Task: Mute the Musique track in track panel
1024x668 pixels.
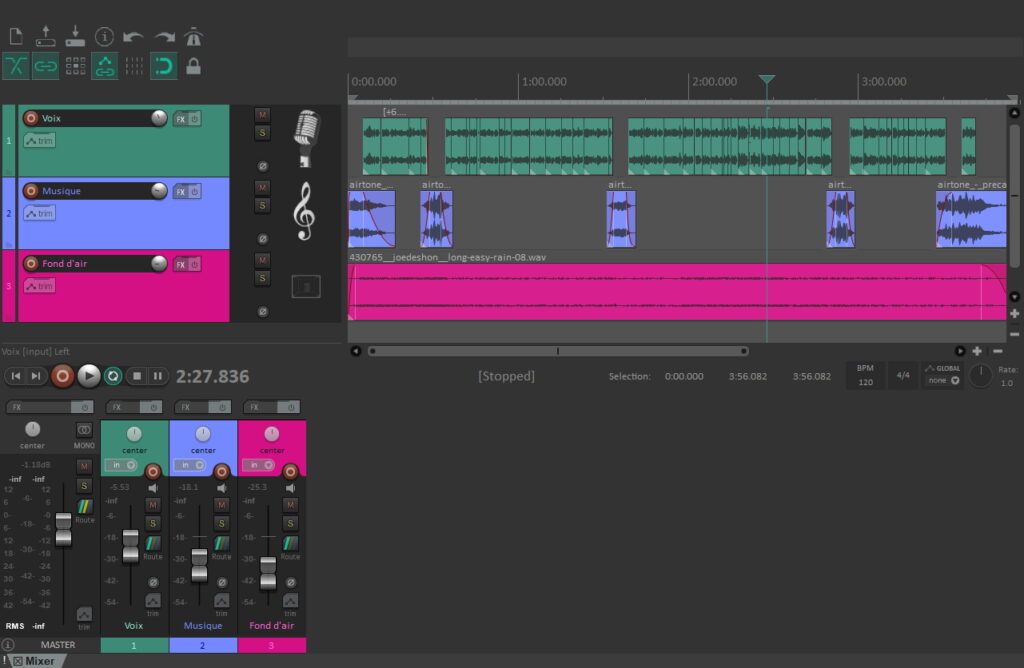Action: click(x=262, y=187)
